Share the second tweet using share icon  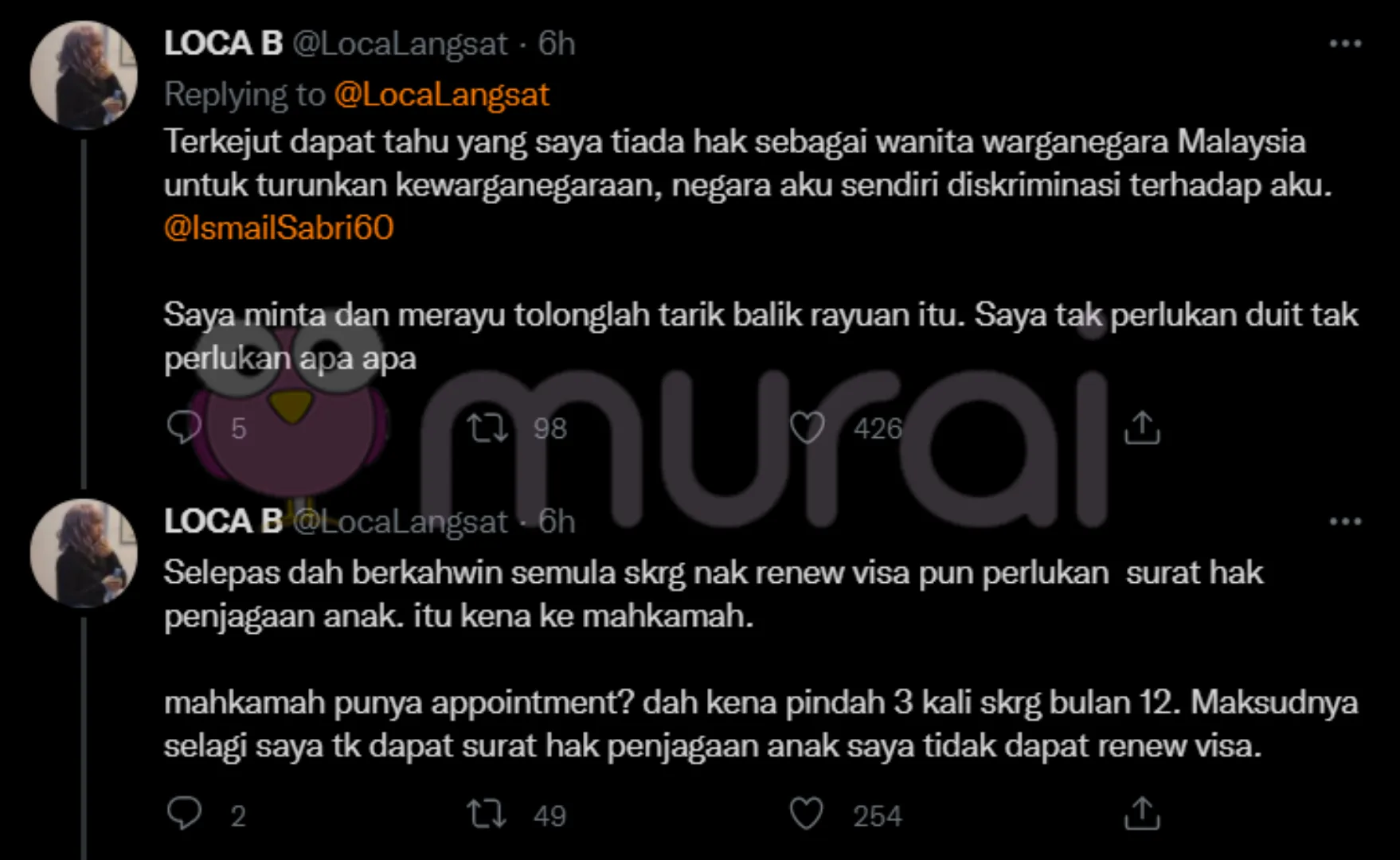pyautogui.click(x=1142, y=814)
